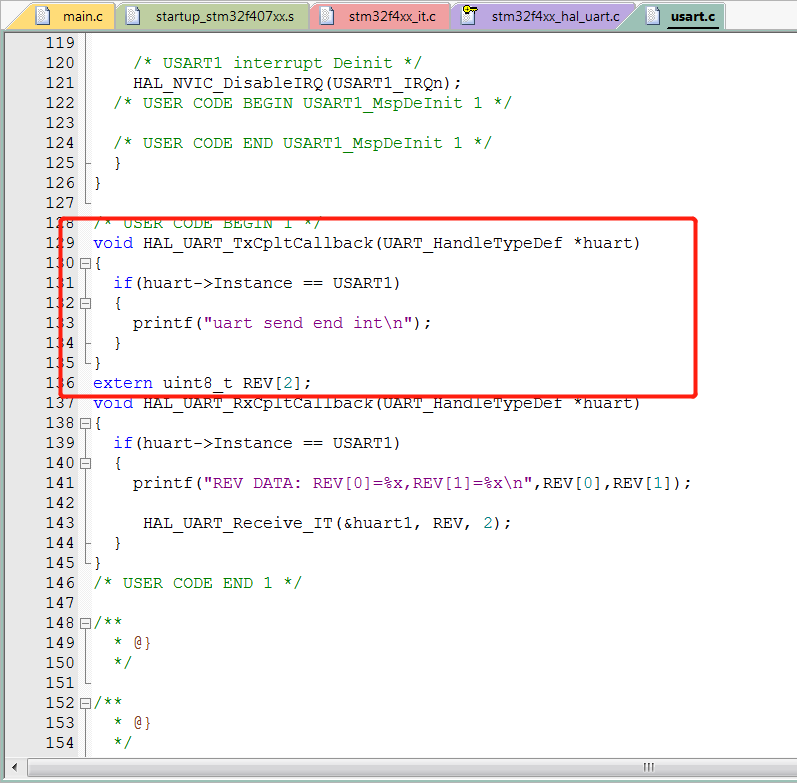Collapse the comment fold at line 152

85,703
